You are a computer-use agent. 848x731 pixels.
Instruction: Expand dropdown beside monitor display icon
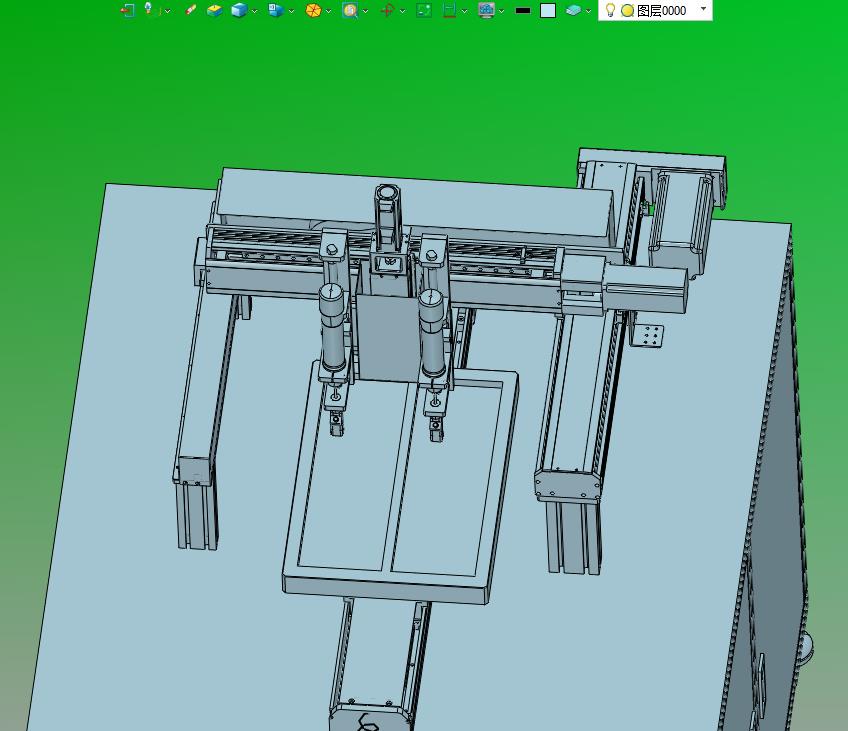coord(501,11)
